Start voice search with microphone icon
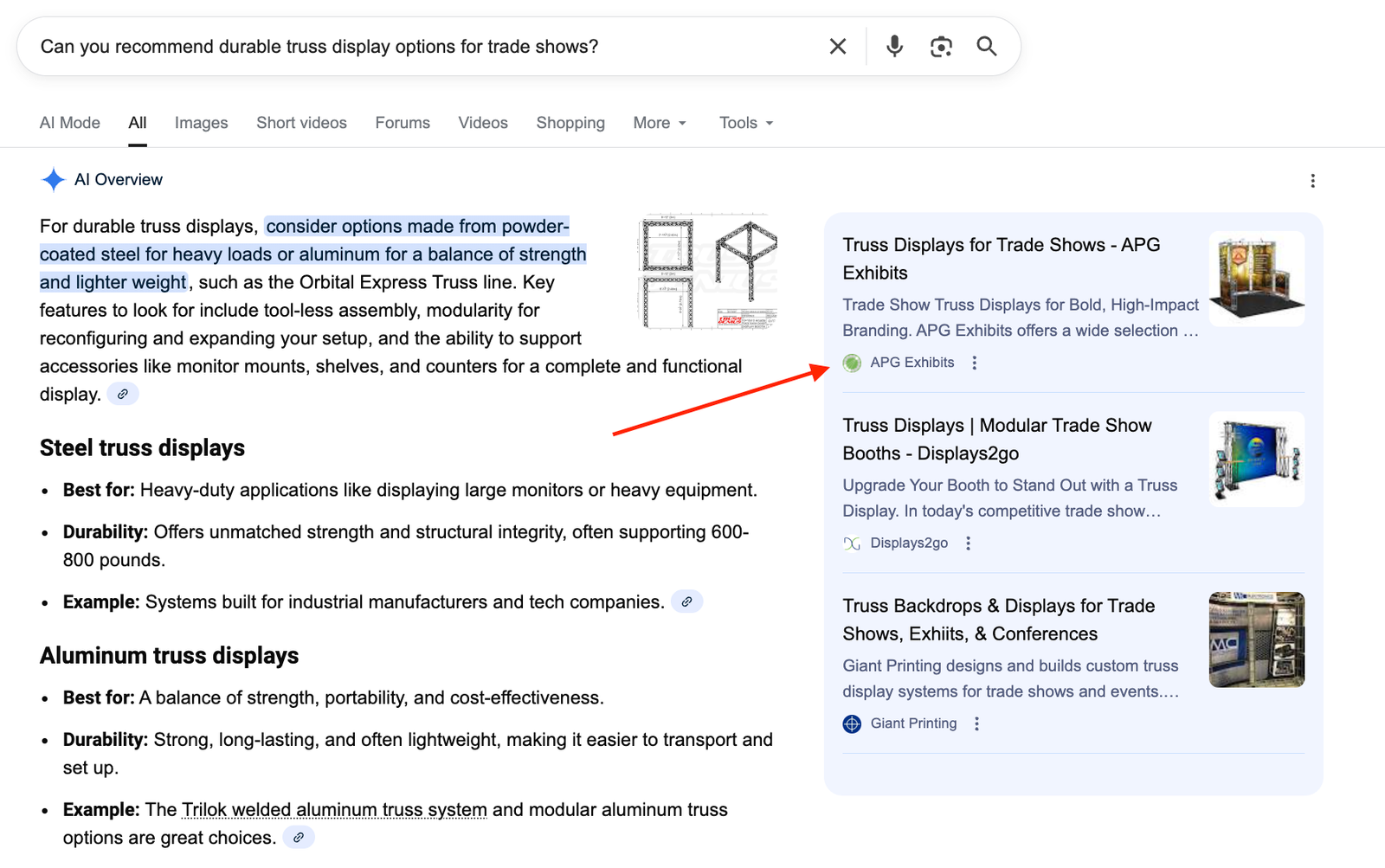This screenshot has width=1385, height=868. 894,47
